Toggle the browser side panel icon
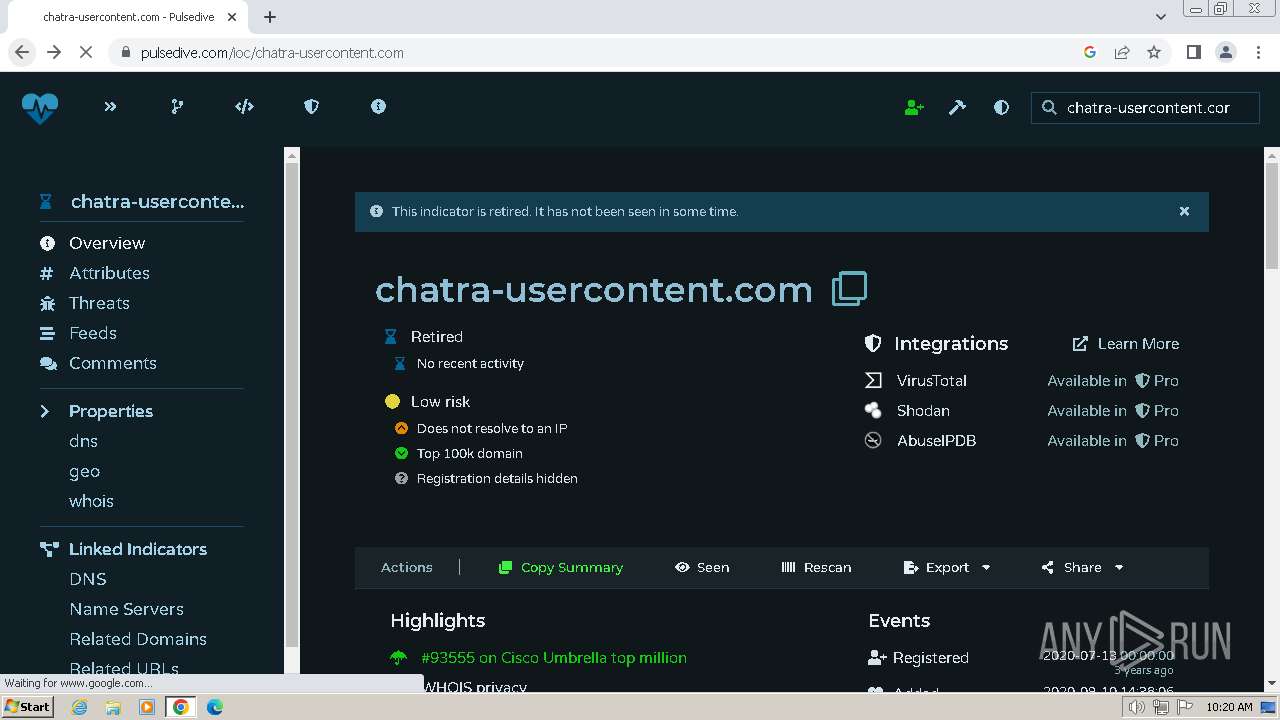 click(1193, 52)
